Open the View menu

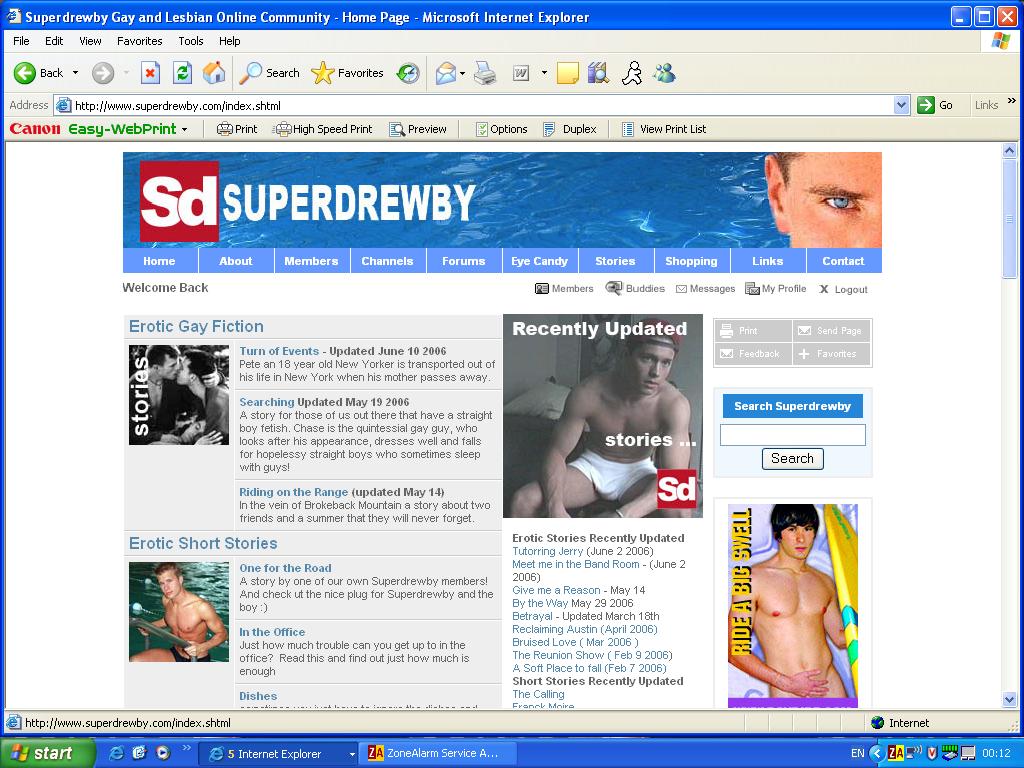[90, 41]
